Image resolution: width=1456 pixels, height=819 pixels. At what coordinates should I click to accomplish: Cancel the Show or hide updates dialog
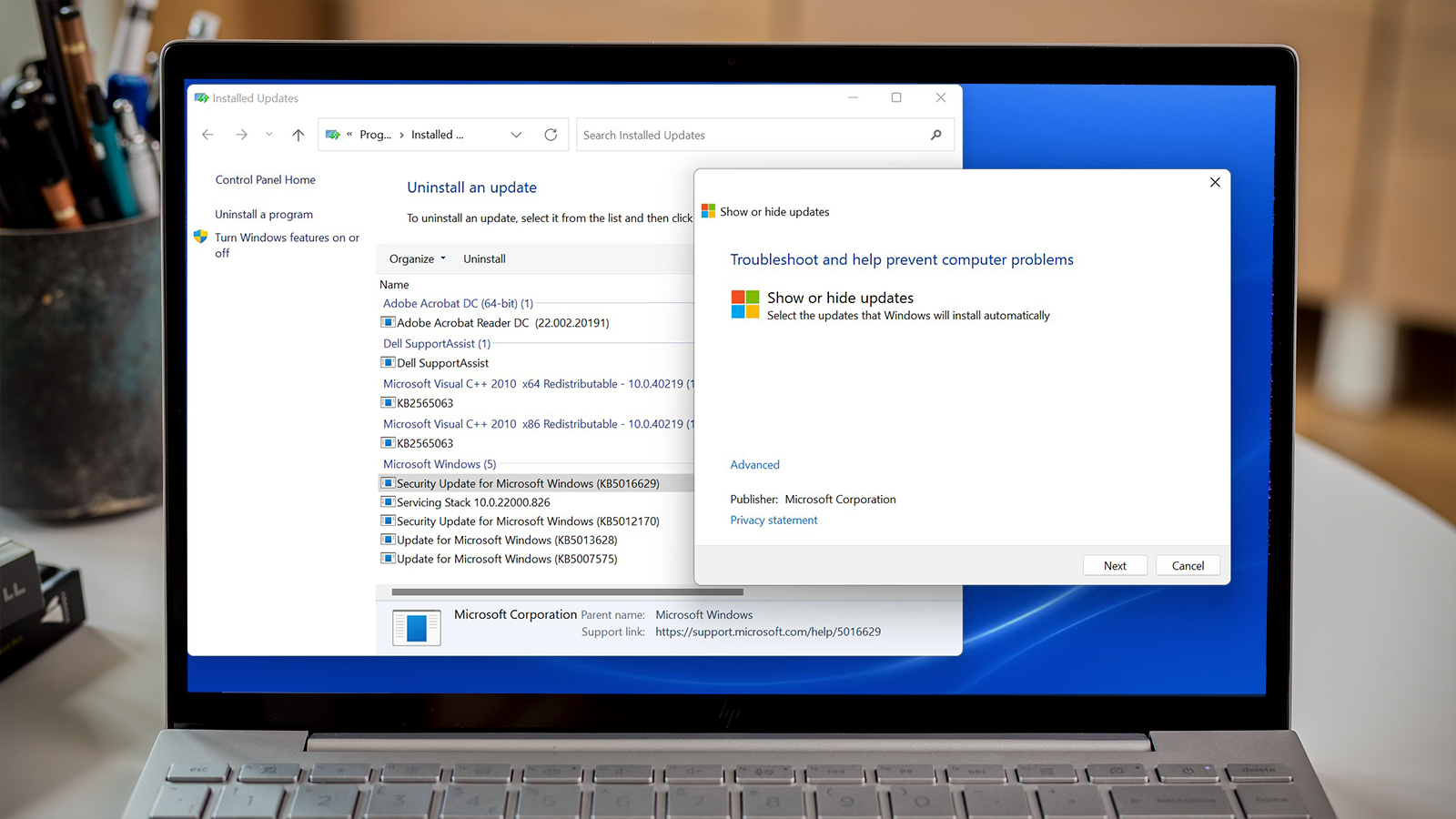click(1188, 566)
